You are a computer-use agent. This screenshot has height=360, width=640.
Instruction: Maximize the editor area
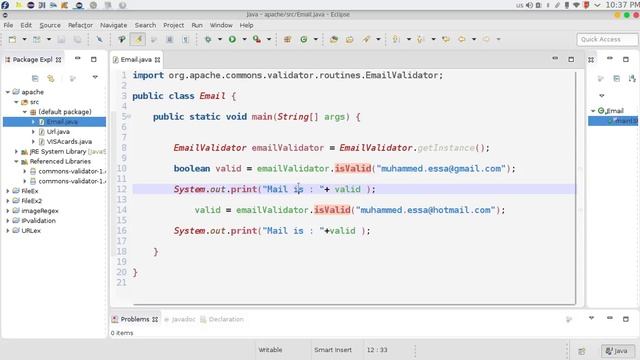[571, 60]
